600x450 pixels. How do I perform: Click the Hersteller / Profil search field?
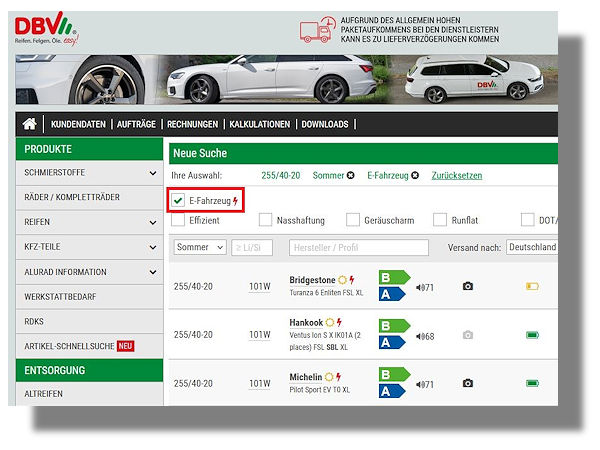click(x=359, y=247)
